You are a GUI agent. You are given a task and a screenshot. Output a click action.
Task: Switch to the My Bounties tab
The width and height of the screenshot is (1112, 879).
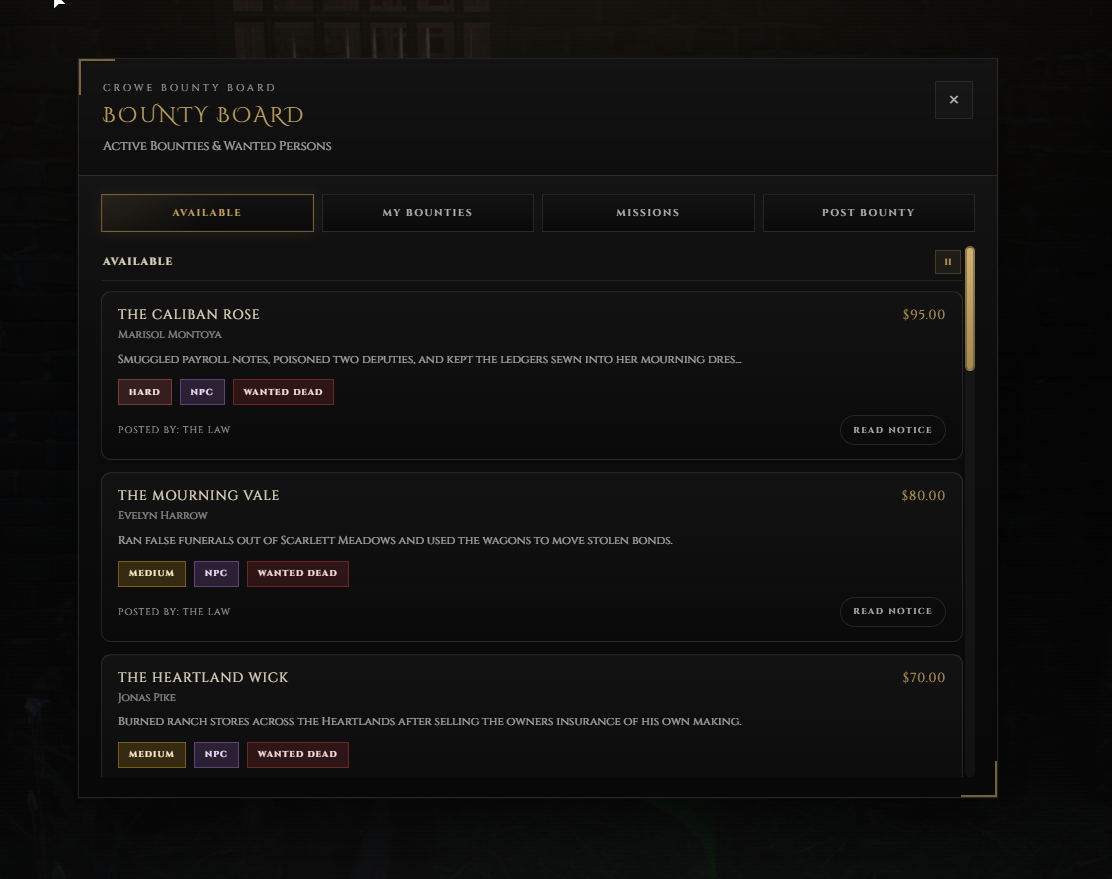coord(428,213)
